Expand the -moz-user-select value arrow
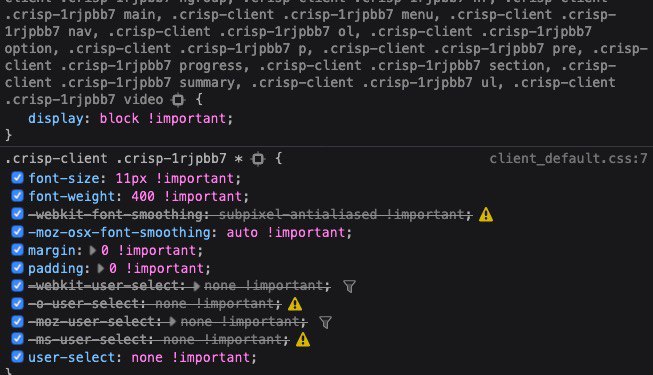This screenshot has height=375, width=653. [172, 322]
